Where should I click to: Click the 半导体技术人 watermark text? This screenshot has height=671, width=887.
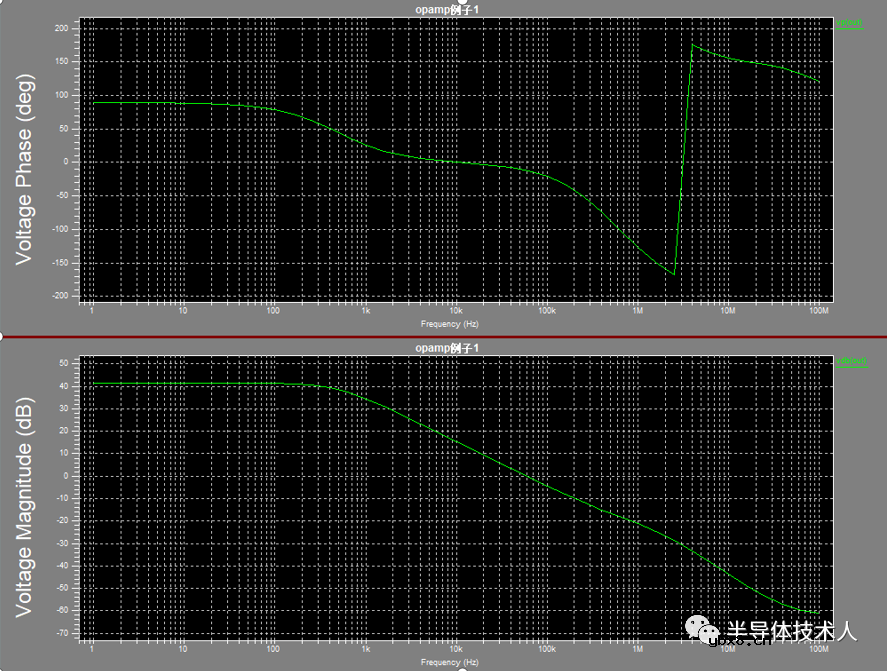790,631
